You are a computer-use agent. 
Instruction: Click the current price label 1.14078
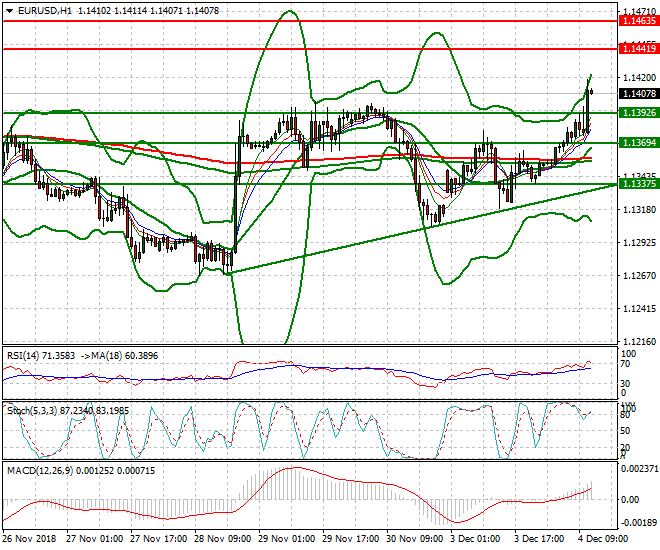point(639,93)
